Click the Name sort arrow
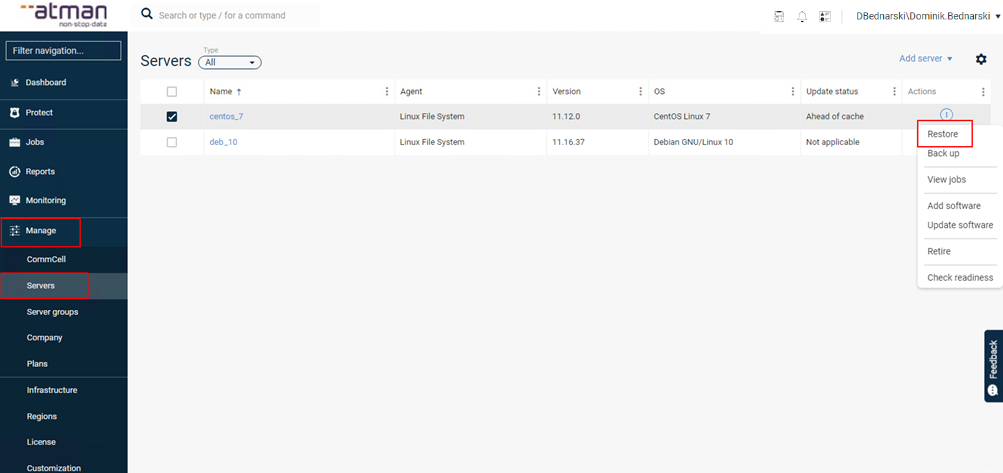This screenshot has height=473, width=1003. [239, 92]
